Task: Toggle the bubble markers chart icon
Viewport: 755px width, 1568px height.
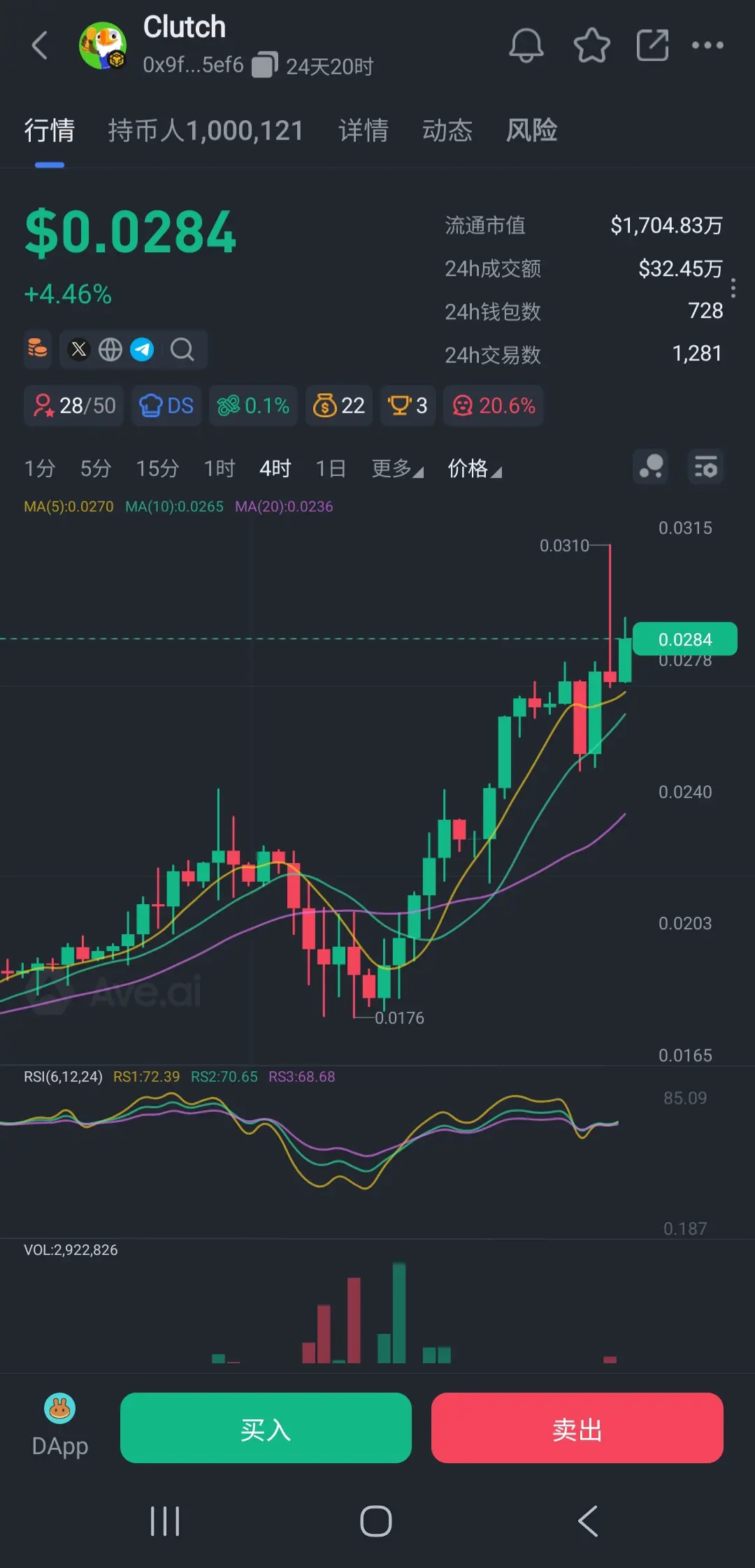Action: (x=651, y=467)
